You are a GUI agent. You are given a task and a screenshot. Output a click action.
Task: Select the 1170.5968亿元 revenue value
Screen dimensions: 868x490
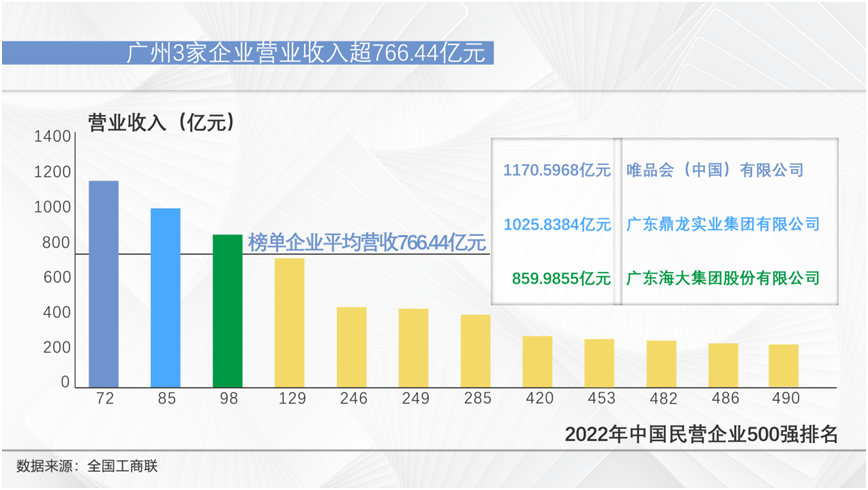click(557, 170)
